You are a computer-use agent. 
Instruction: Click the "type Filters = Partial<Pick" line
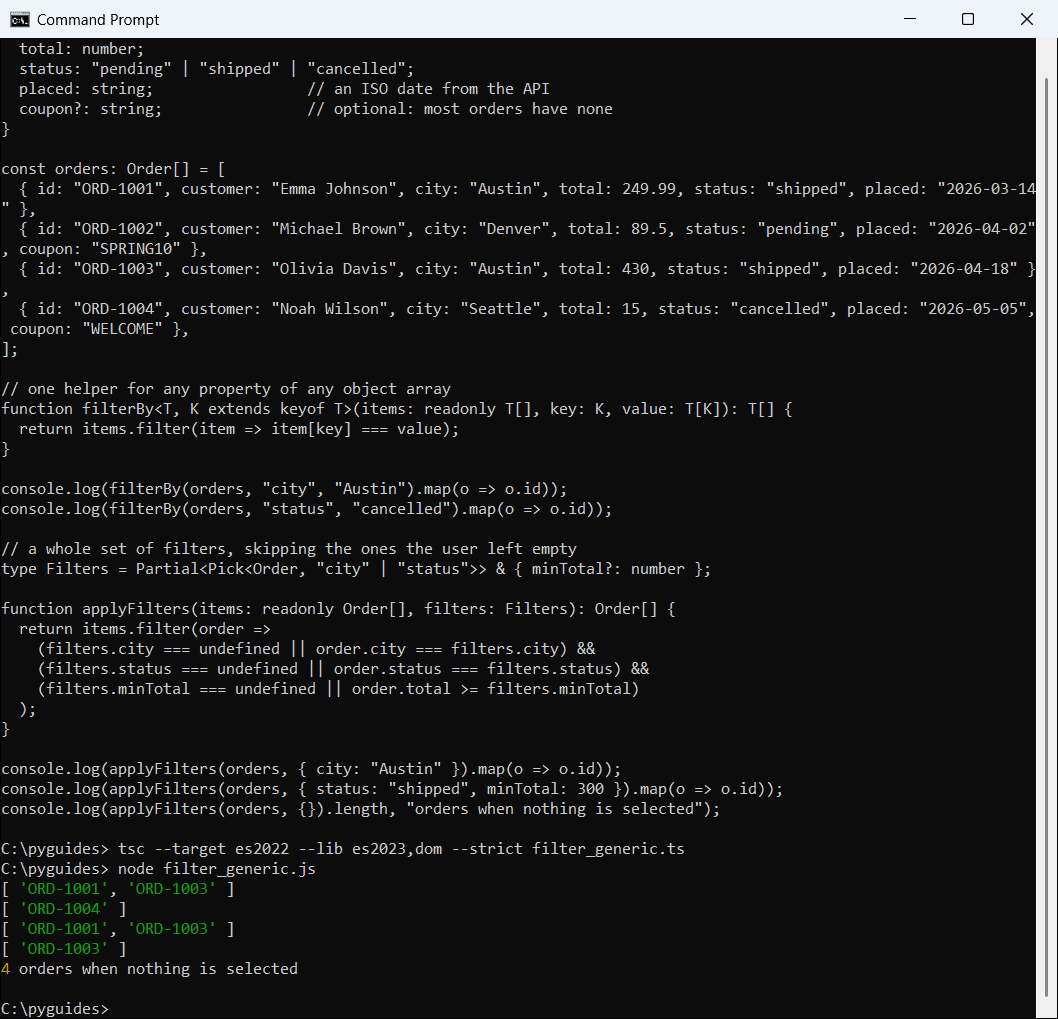[356, 569]
